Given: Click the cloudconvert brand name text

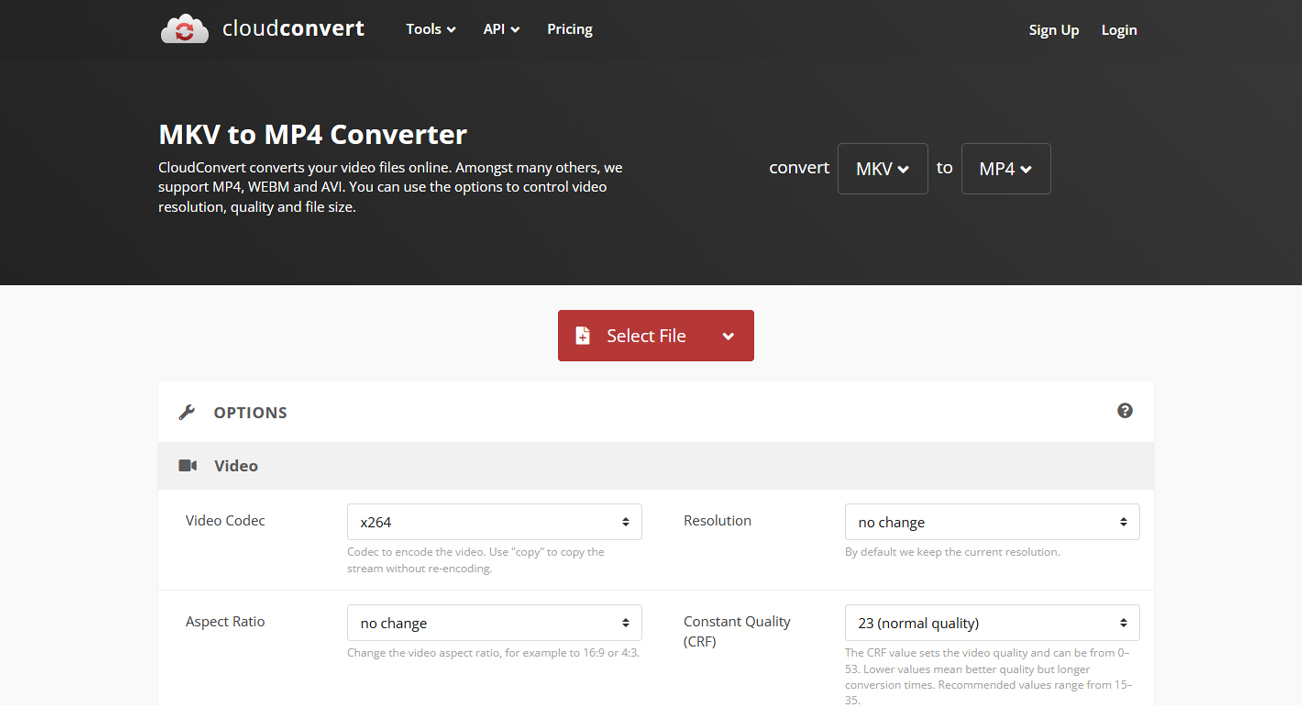Looking at the screenshot, I should coord(293,29).
